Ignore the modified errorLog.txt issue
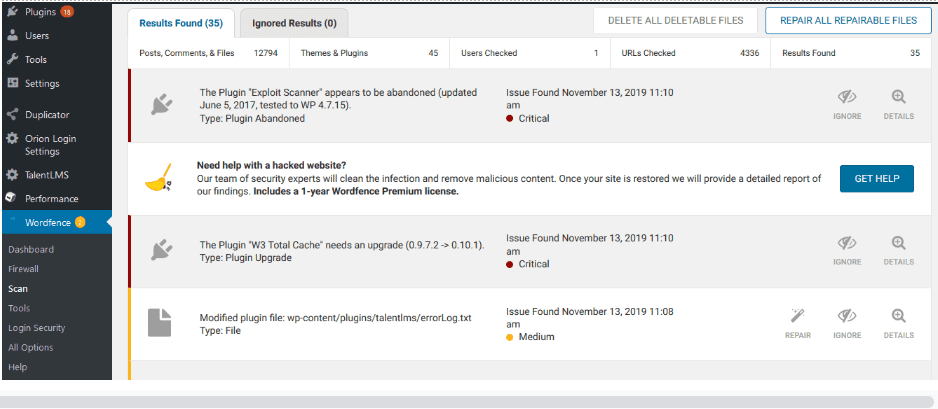Screen dimensions: 938x409 coord(847,324)
